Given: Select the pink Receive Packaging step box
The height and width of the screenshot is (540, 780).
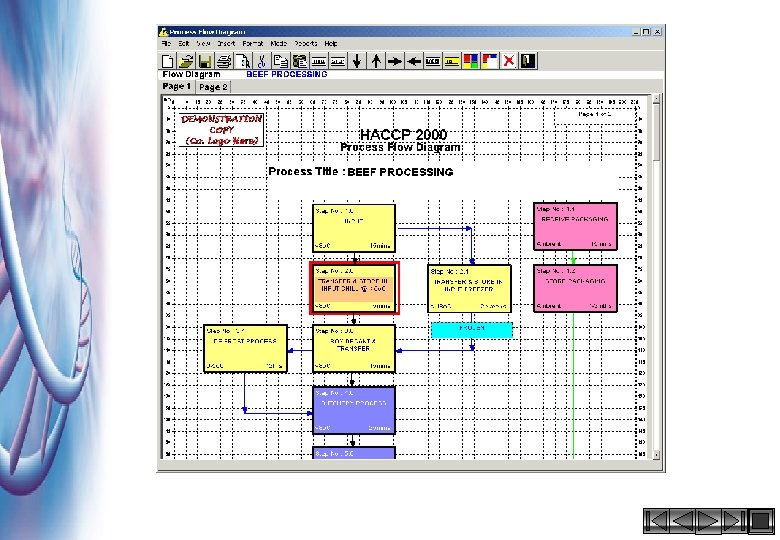Looking at the screenshot, I should tap(575, 226).
